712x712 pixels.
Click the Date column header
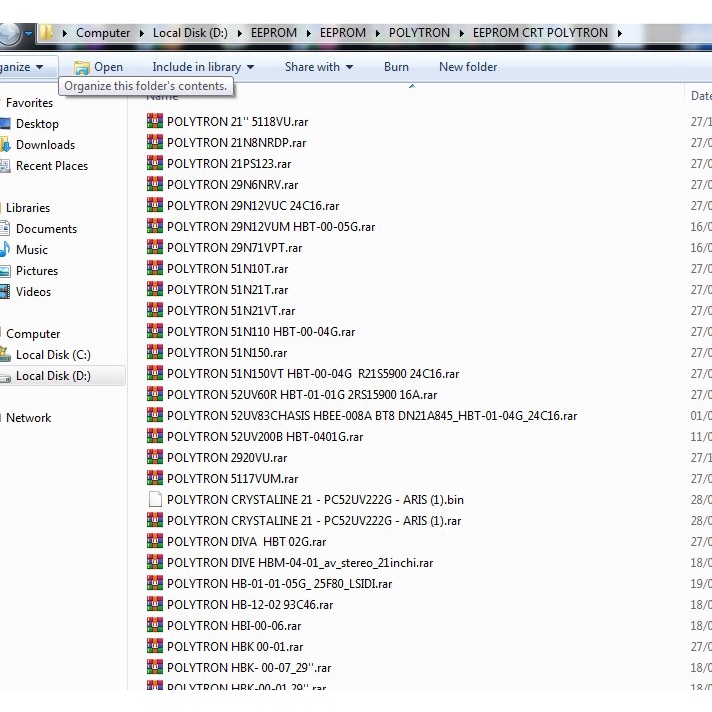[x=699, y=96]
